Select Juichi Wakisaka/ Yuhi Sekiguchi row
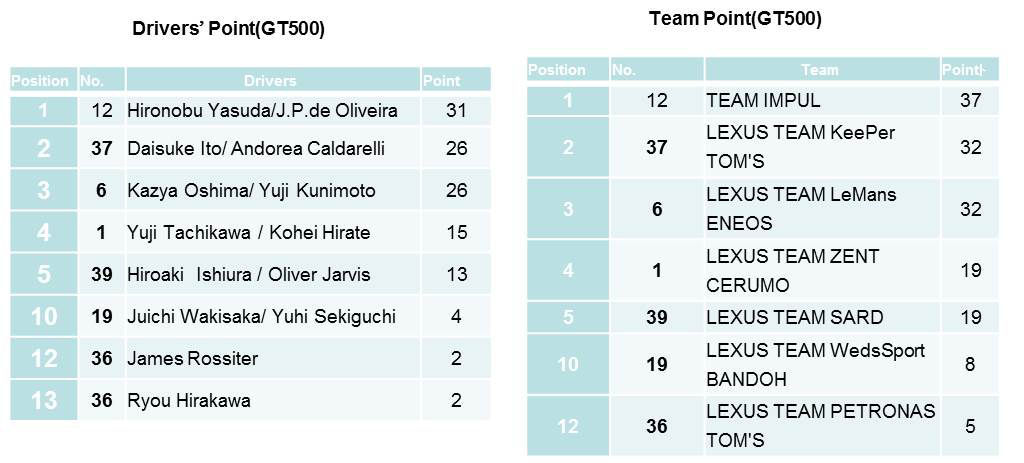 261,317
